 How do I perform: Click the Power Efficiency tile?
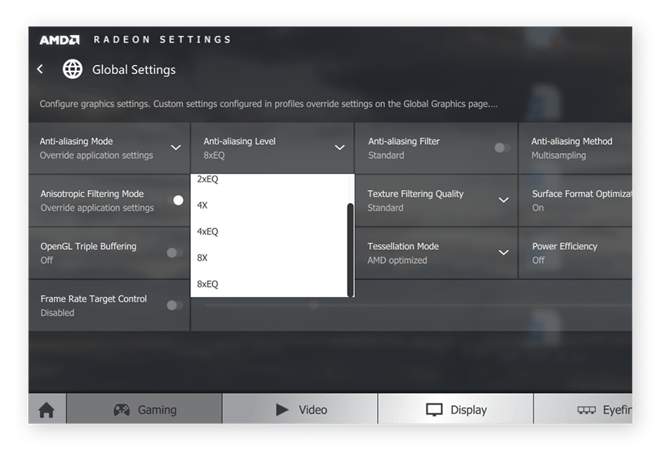pyautogui.click(x=575, y=253)
